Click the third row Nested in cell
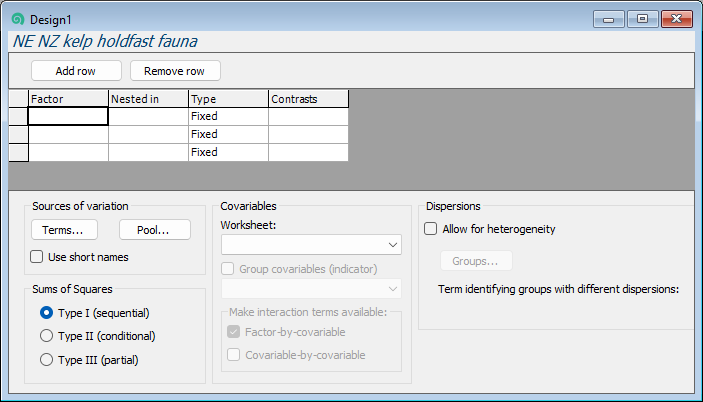The image size is (703, 402). [x=148, y=152]
